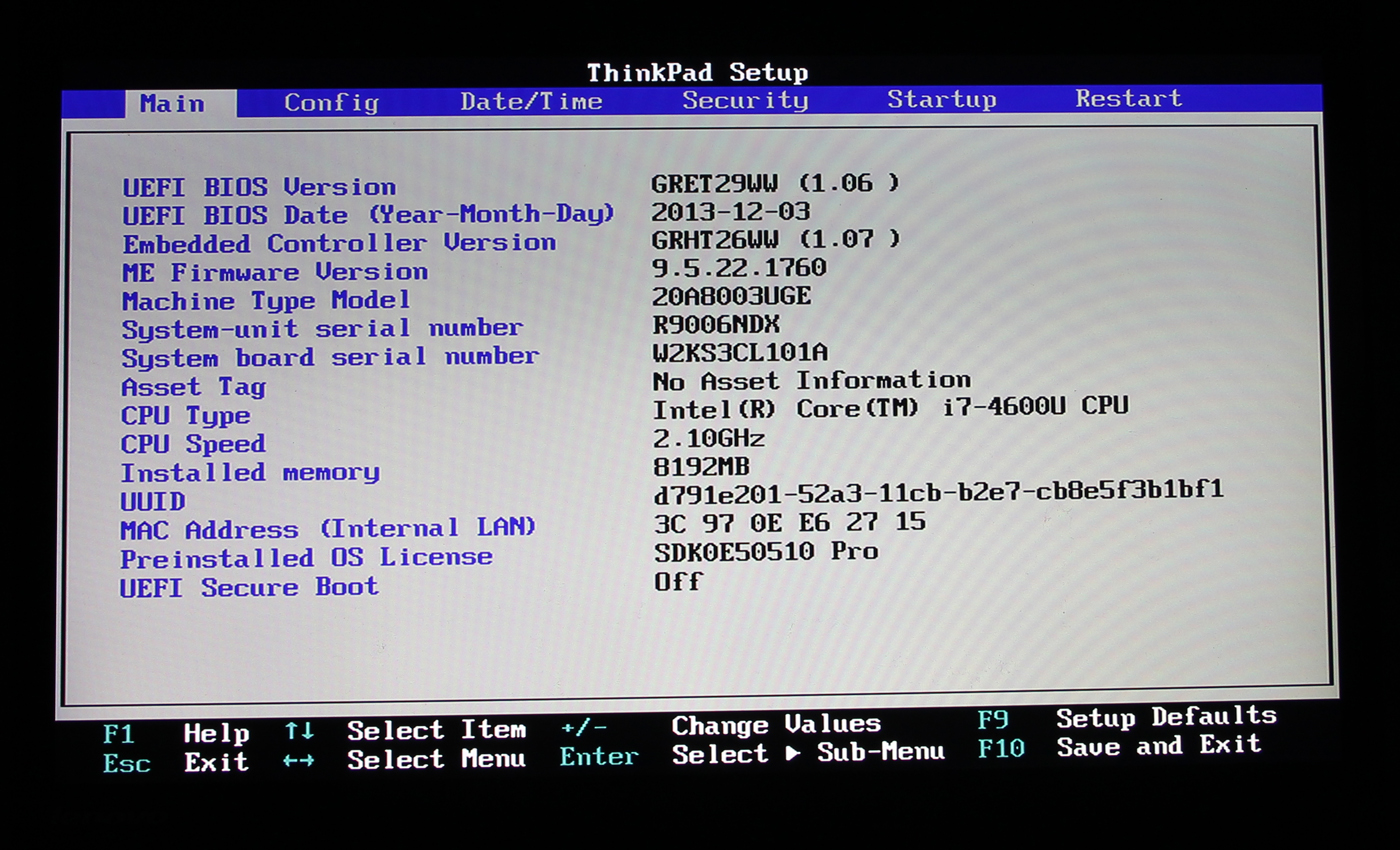Click the CPU Type label
Screen dimensions: 1400x850
[185, 415]
